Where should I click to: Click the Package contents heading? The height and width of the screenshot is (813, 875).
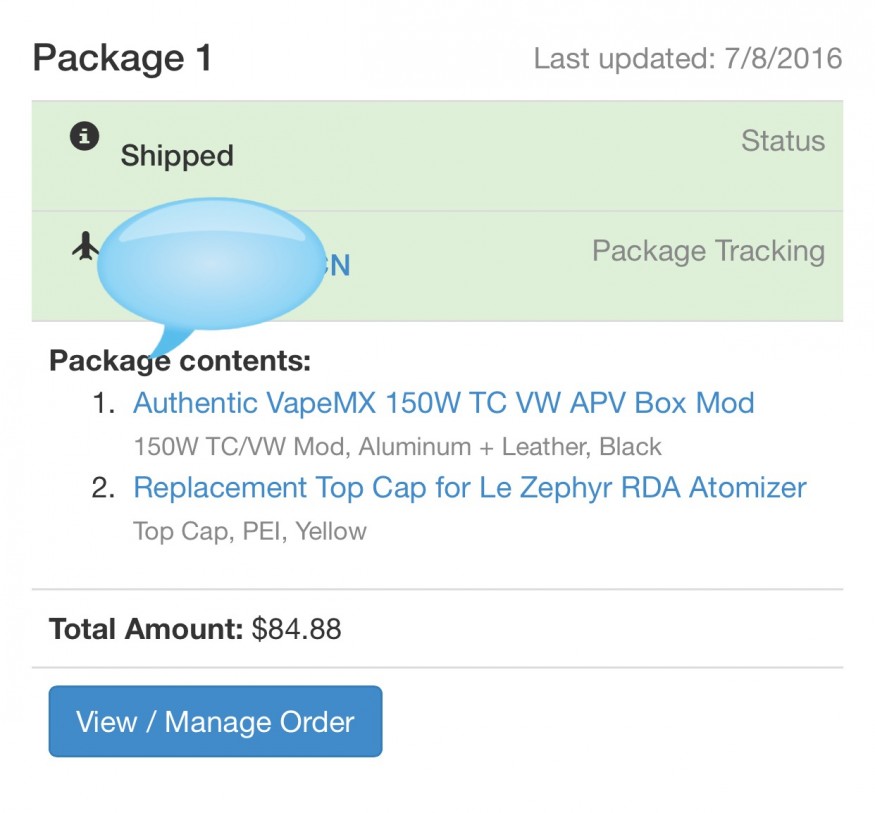180,361
